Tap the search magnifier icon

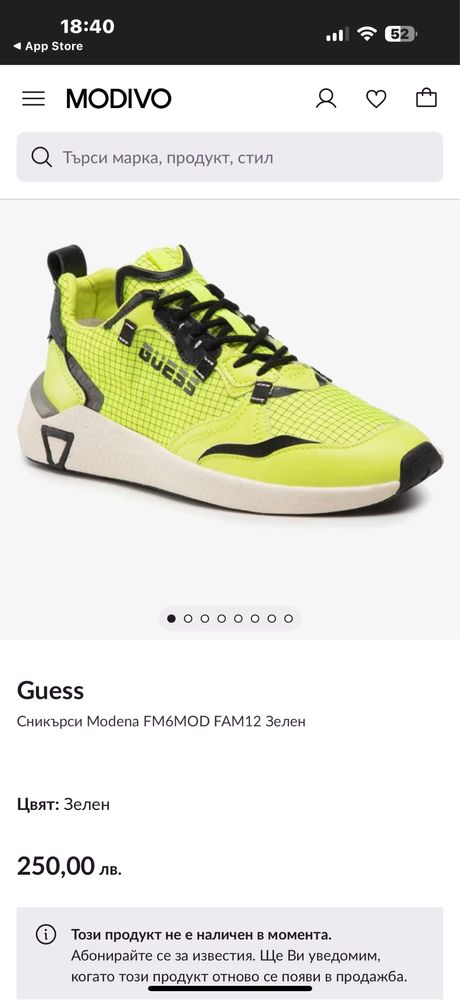pos(41,158)
